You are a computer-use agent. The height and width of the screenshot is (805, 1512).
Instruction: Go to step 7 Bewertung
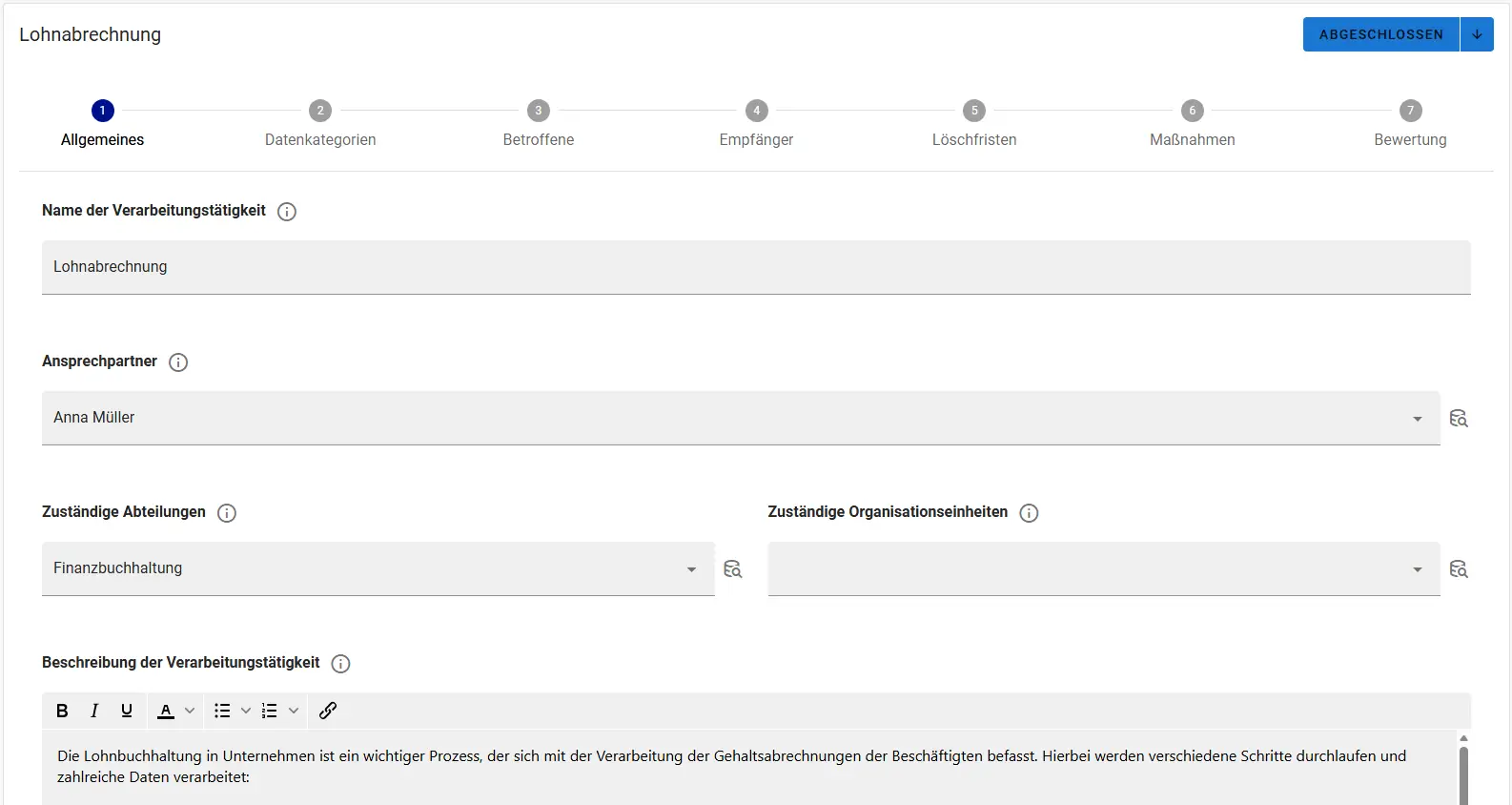(x=1410, y=125)
